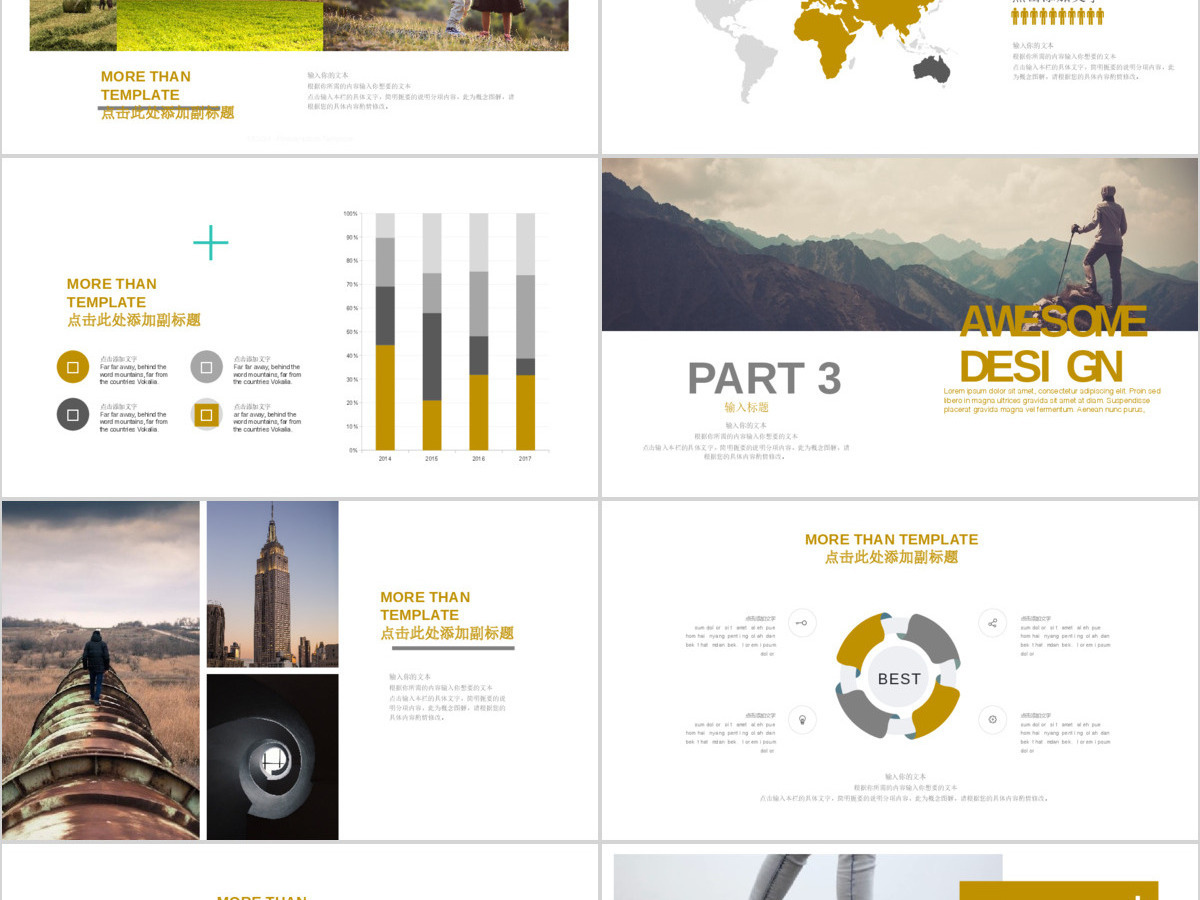Image resolution: width=1200 pixels, height=900 pixels.
Task: Click the spiral staircase photo
Action: (272, 757)
